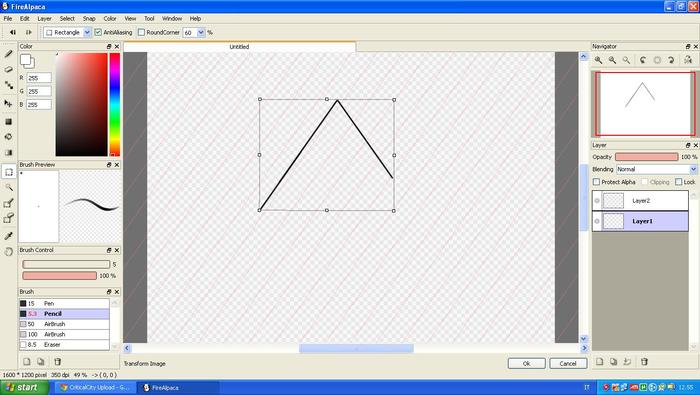Click the layer Opacity slider
This screenshot has width=700, height=395.
646,157
